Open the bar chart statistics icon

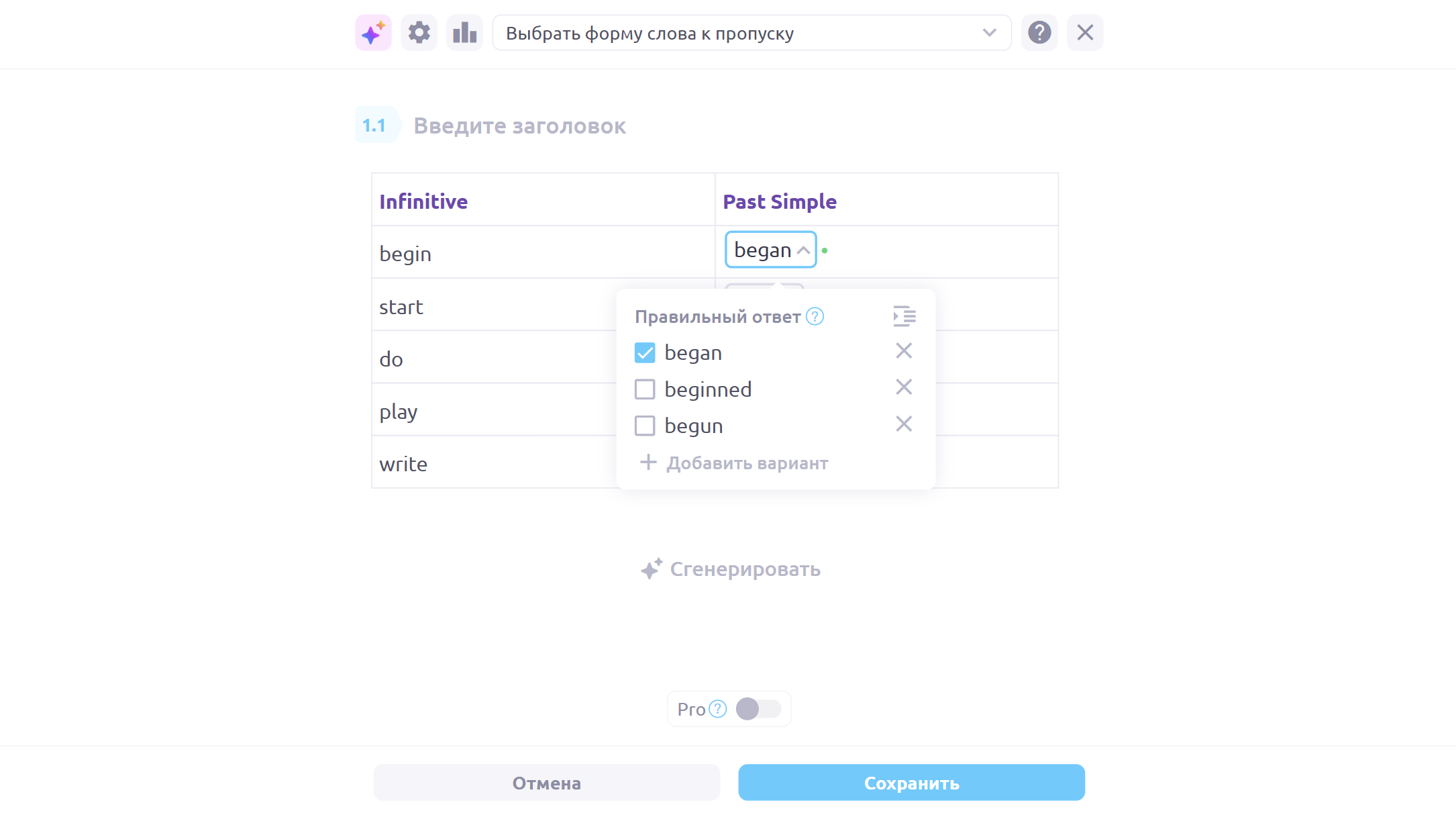click(464, 33)
